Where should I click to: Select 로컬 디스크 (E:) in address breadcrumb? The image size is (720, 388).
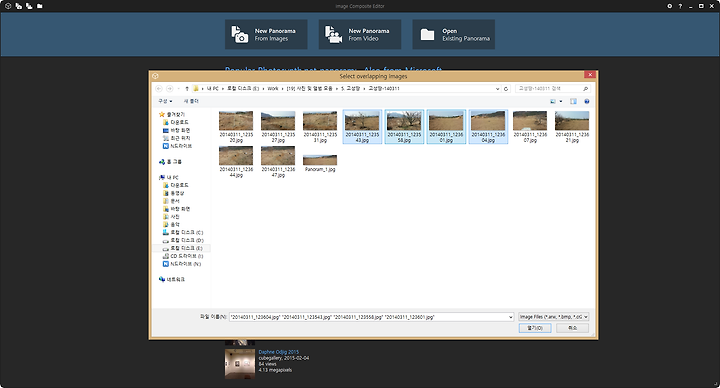click(243, 89)
